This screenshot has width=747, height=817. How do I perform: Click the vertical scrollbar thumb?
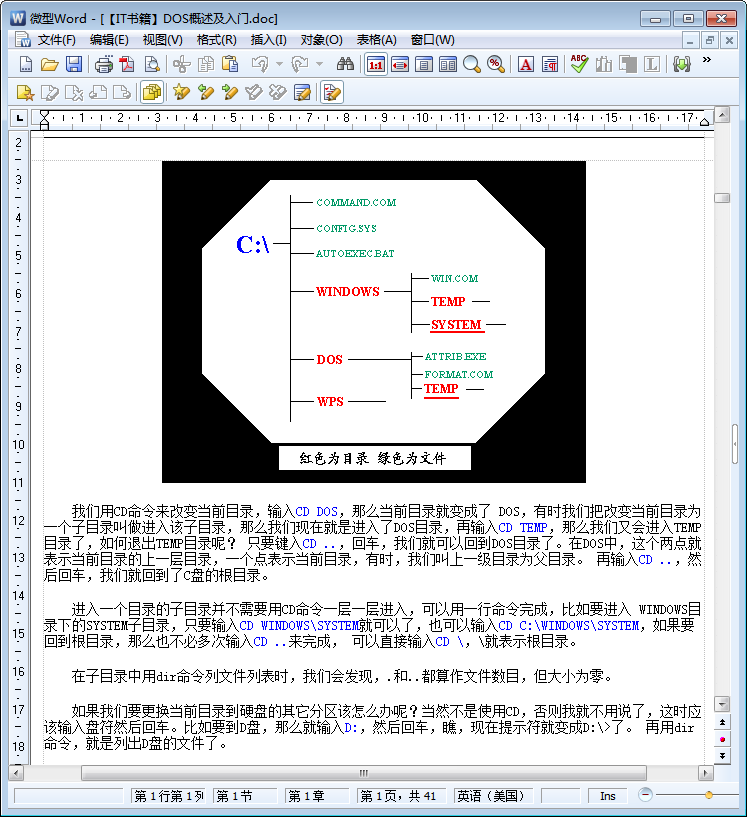pos(722,198)
